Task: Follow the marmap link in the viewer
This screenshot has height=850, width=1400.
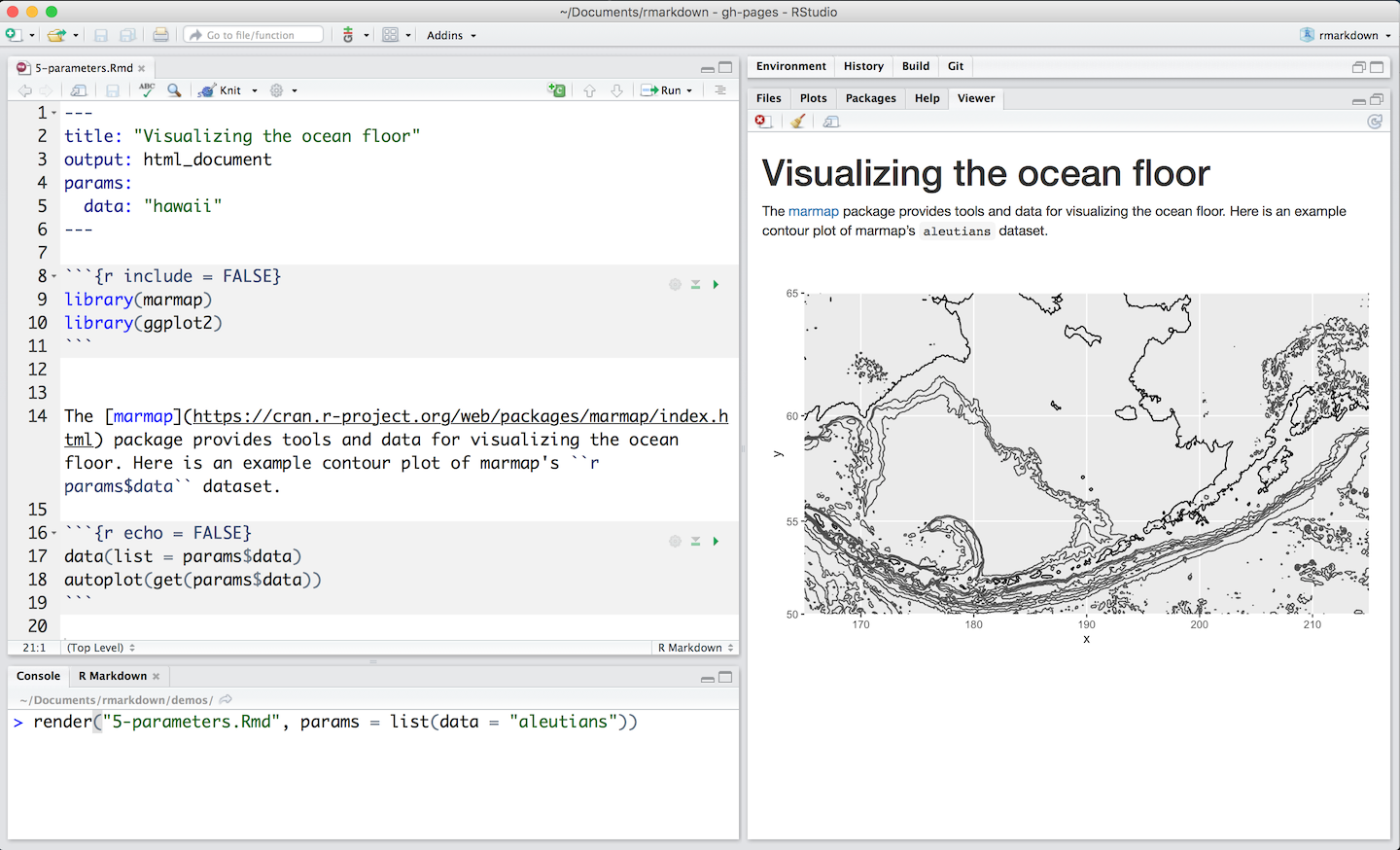Action: [x=813, y=211]
